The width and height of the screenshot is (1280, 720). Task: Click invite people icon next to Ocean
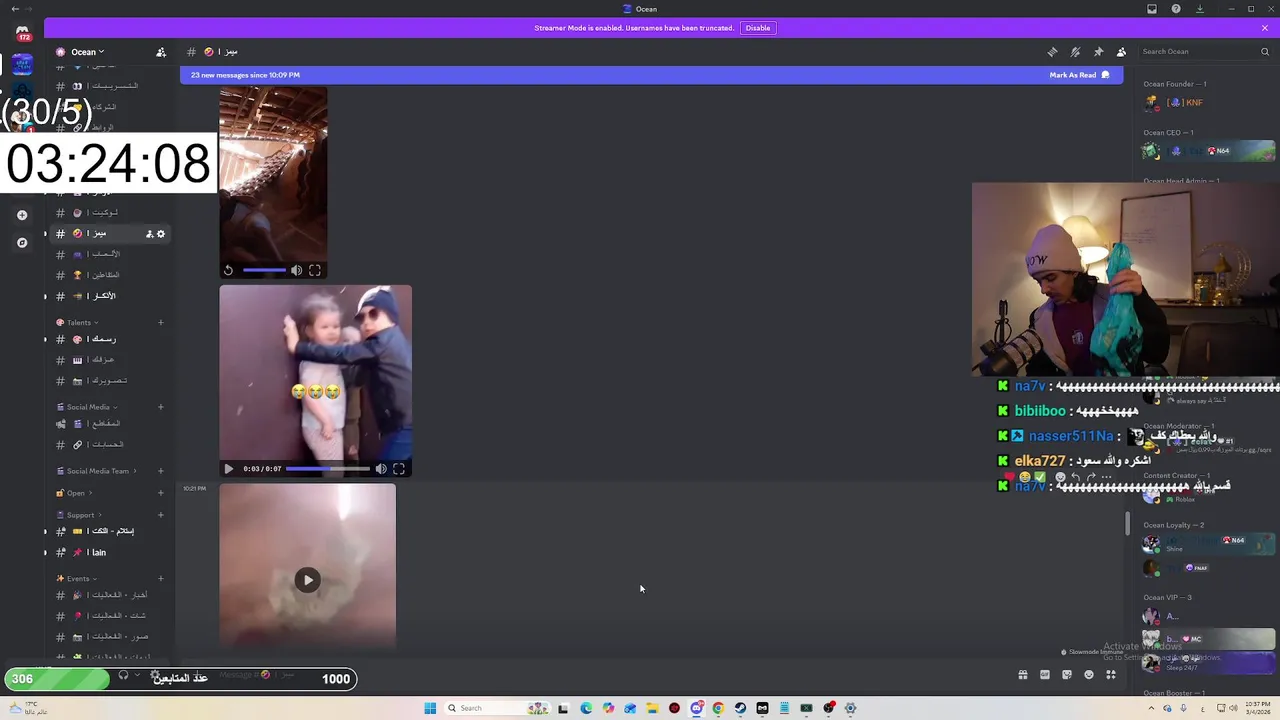[161, 52]
